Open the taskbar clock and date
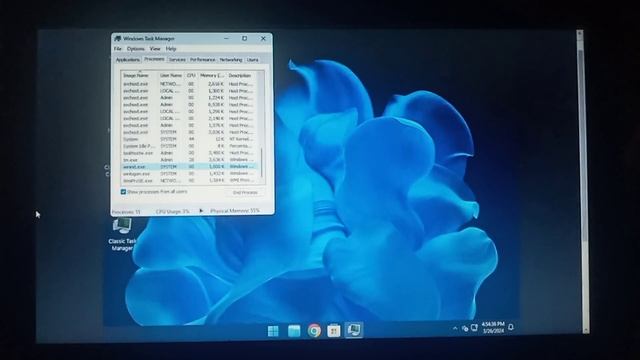Screen dimensions: 640x360 493,327
